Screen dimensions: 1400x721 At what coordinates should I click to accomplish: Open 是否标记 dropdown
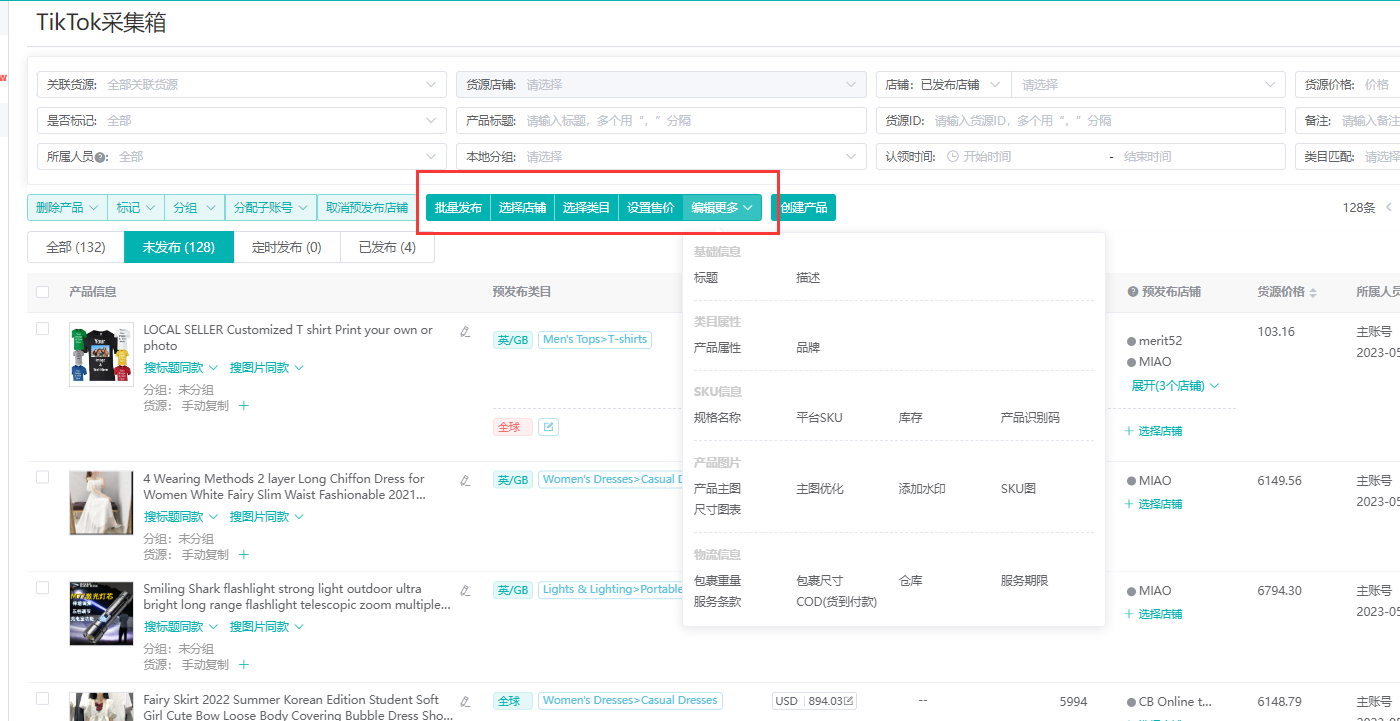click(x=241, y=121)
